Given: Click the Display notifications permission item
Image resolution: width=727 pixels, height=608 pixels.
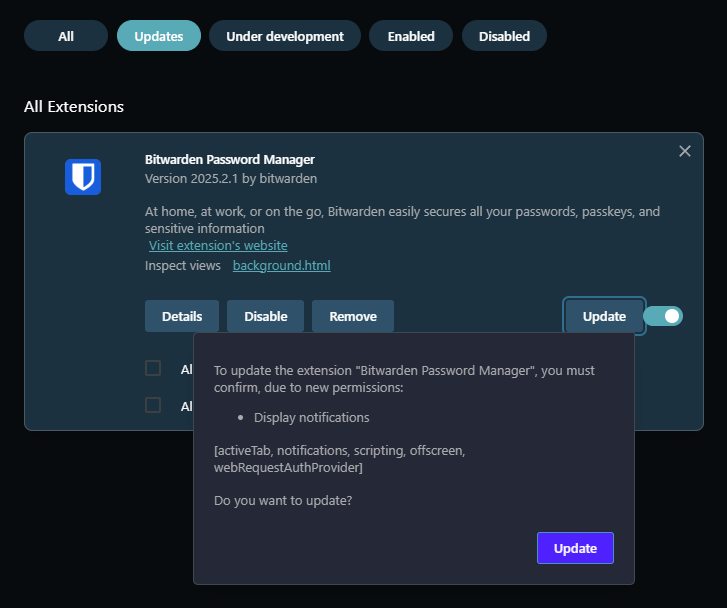Looking at the screenshot, I should coord(312,417).
